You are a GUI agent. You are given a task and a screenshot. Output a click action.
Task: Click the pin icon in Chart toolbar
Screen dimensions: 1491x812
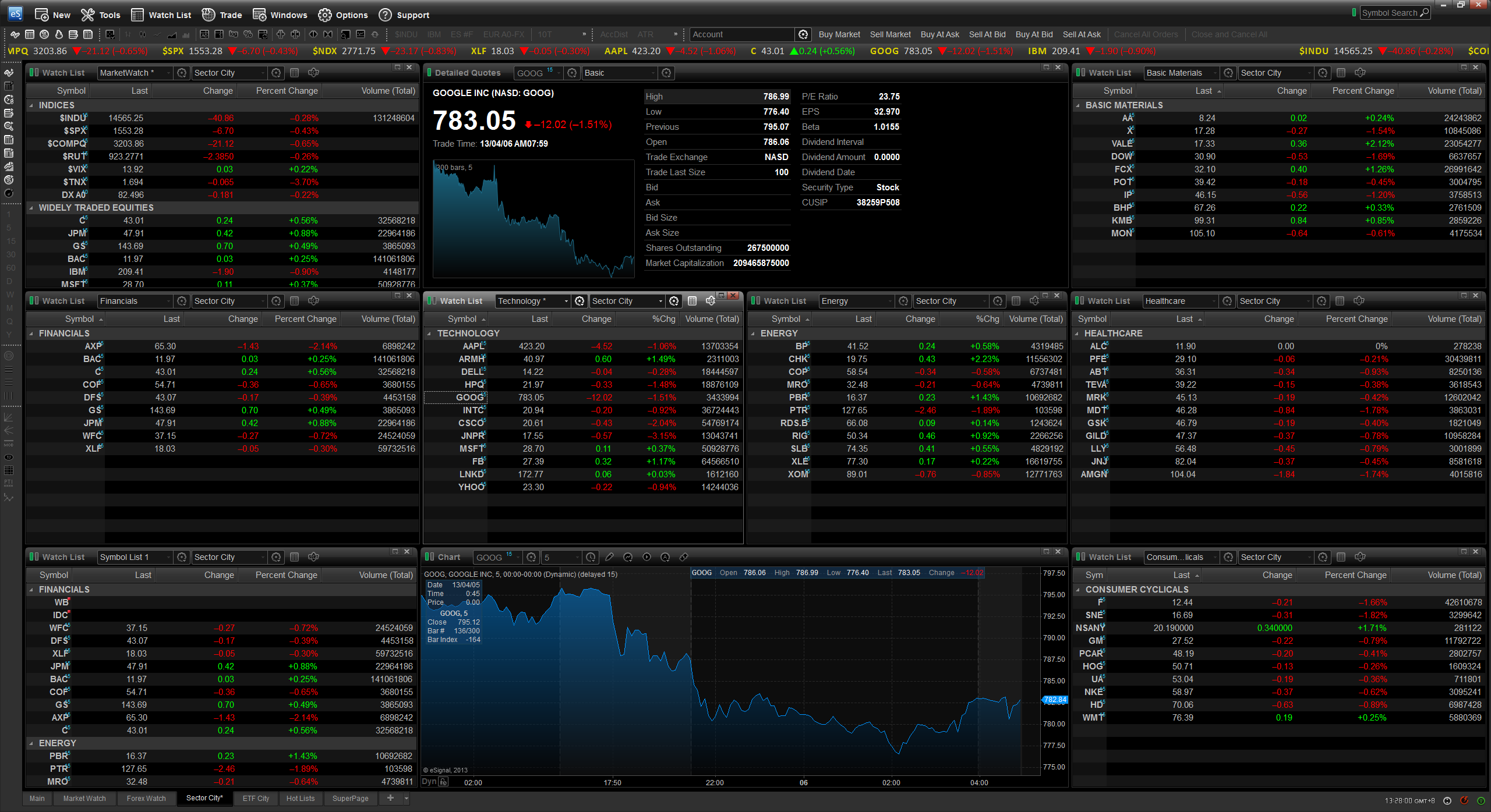coord(684,557)
